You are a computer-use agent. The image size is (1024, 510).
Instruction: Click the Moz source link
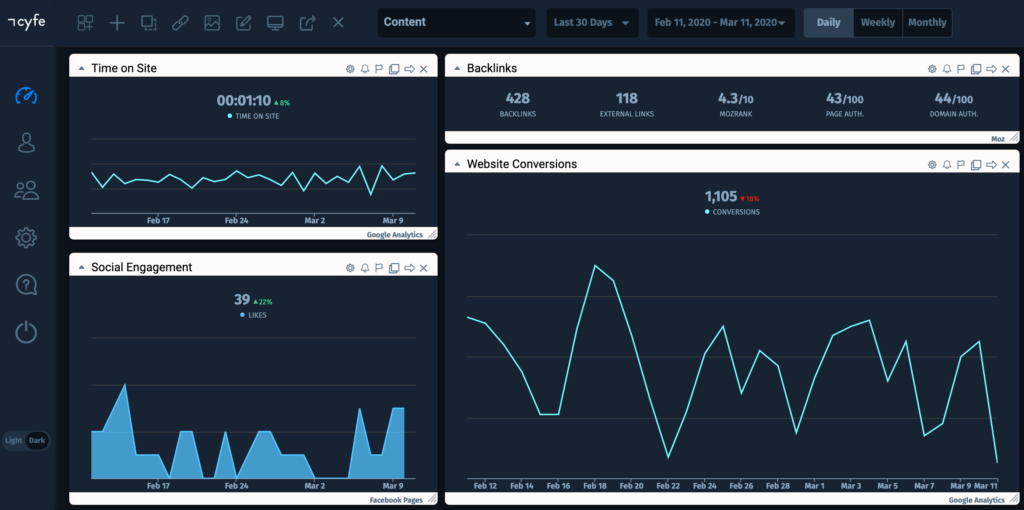coord(999,138)
